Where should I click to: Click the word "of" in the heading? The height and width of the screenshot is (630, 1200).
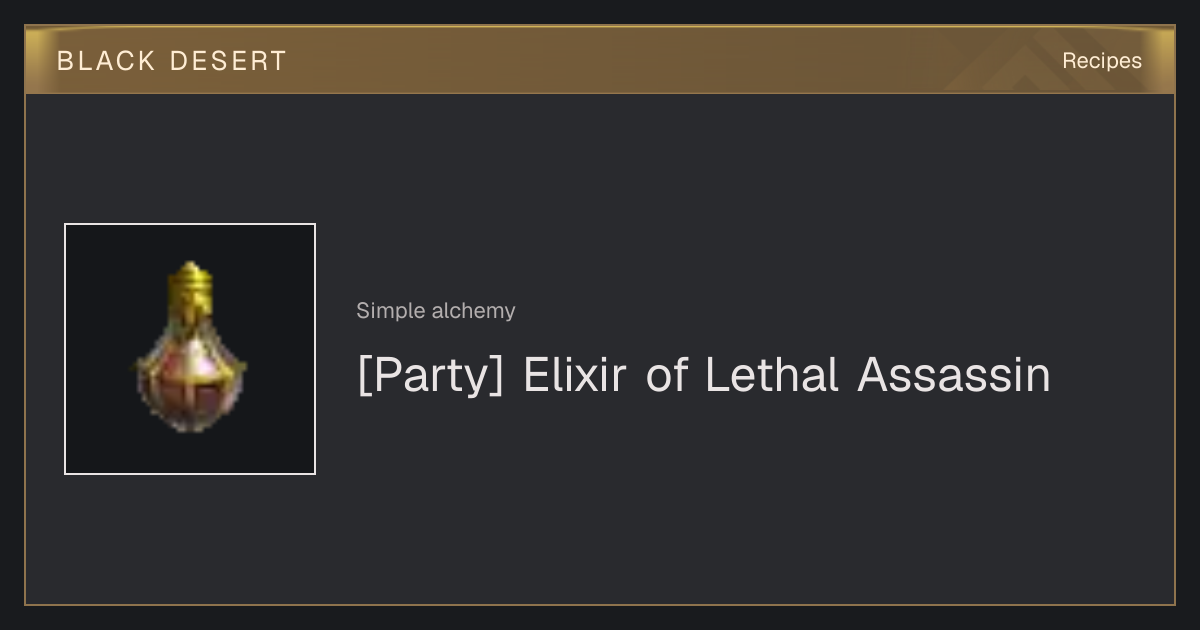click(667, 375)
